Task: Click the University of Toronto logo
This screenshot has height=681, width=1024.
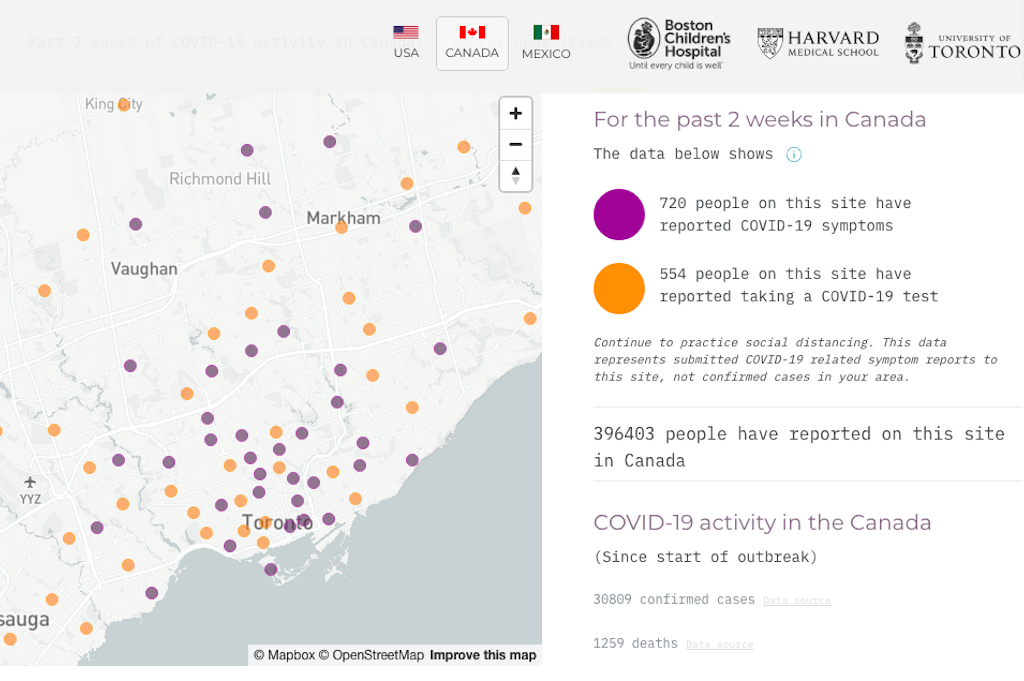Action: tap(962, 44)
